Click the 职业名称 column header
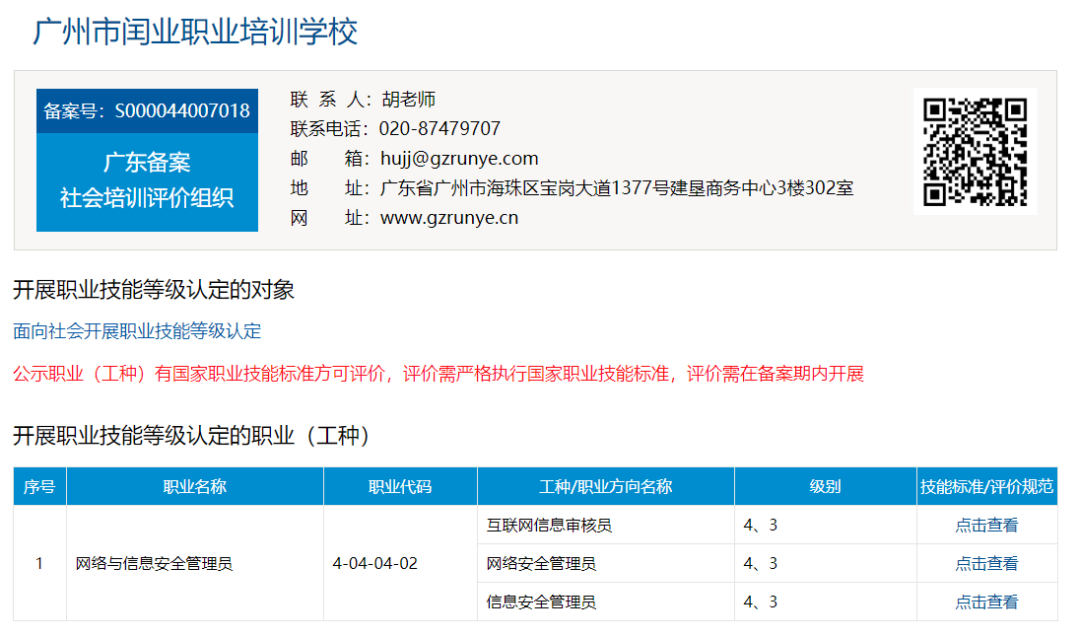The width and height of the screenshot is (1080, 637). (x=195, y=487)
